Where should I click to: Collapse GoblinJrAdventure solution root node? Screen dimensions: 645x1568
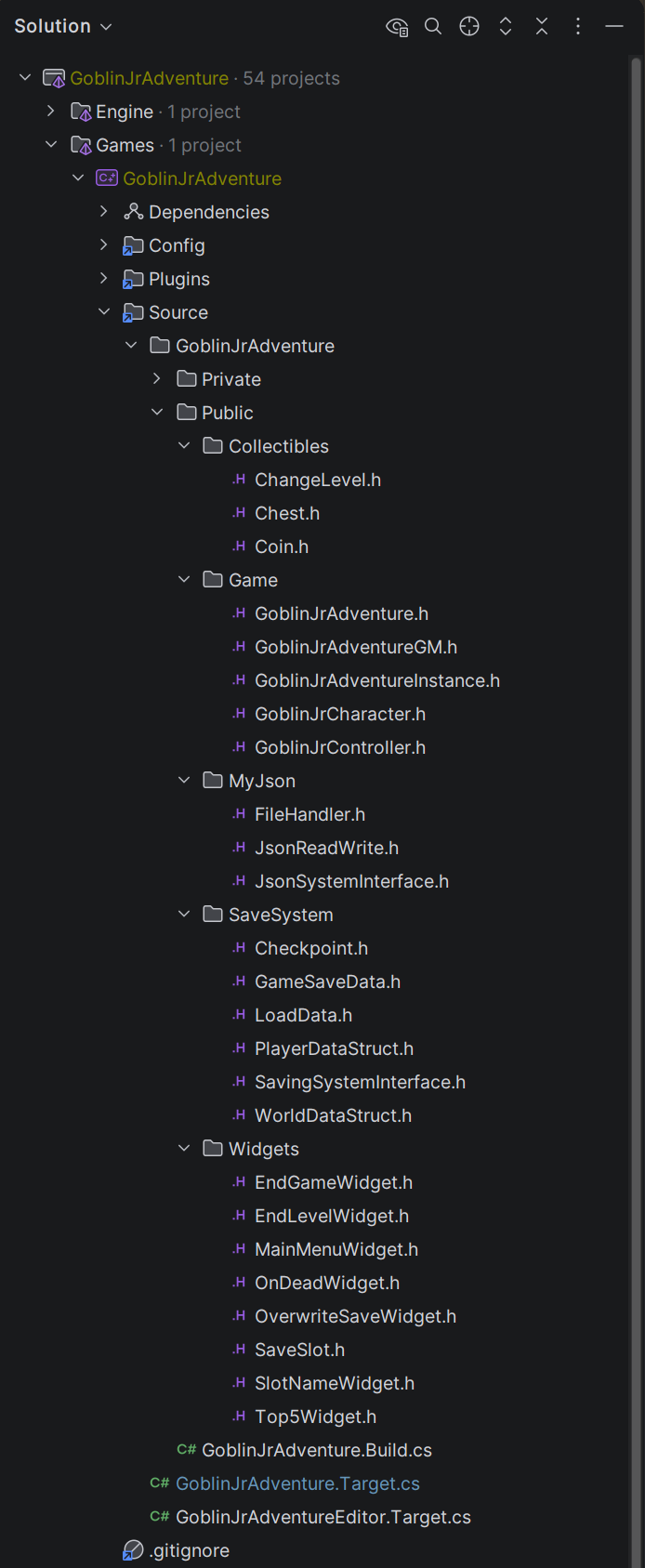coord(25,77)
